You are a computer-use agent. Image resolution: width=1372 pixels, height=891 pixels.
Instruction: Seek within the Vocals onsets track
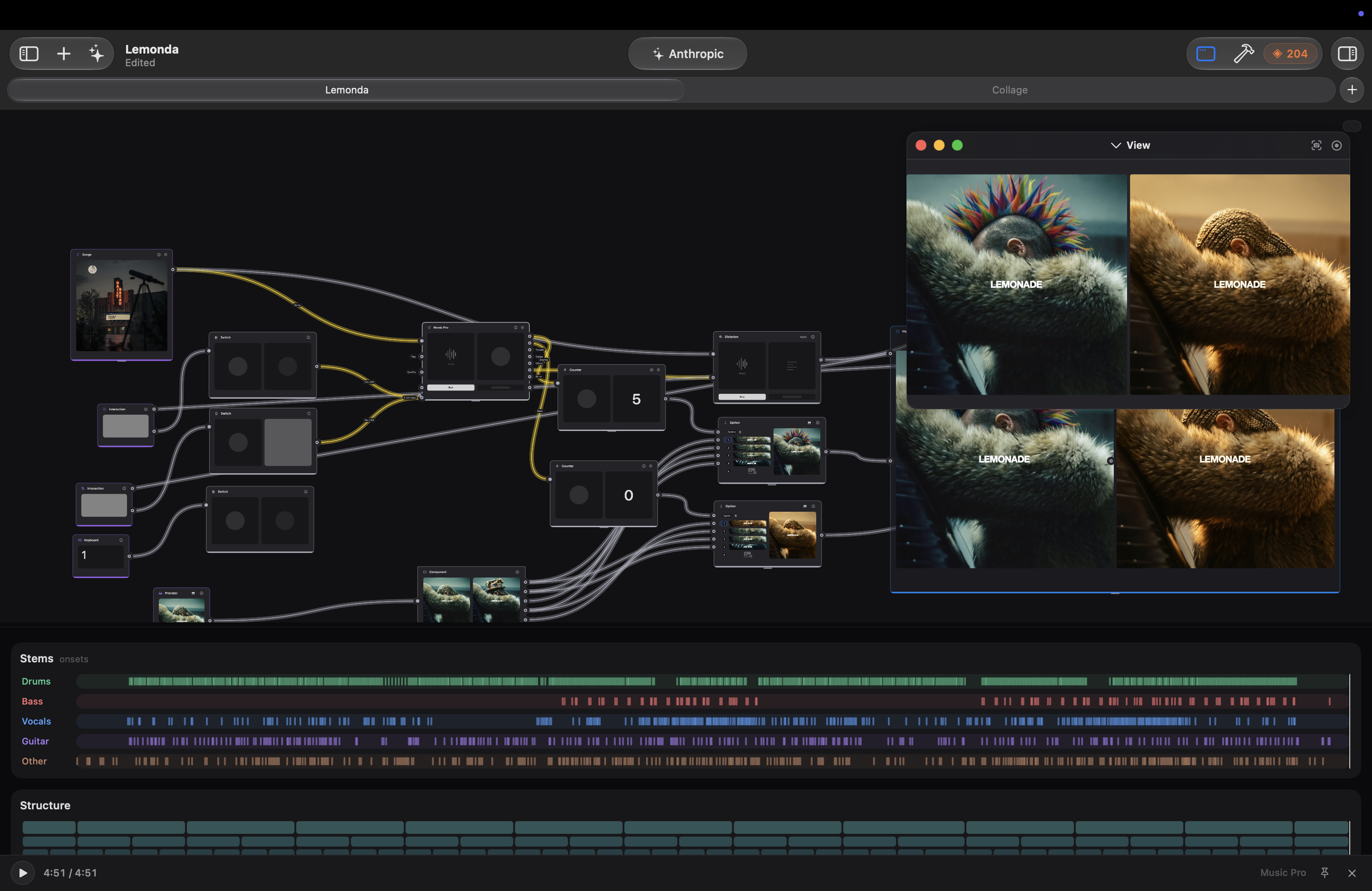click(712, 721)
